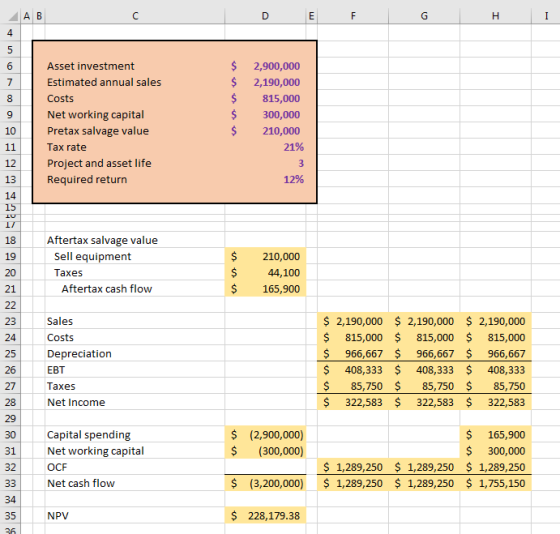The width and height of the screenshot is (560, 534).
Task: Click Aftertax salvage value heading
Action: point(102,240)
